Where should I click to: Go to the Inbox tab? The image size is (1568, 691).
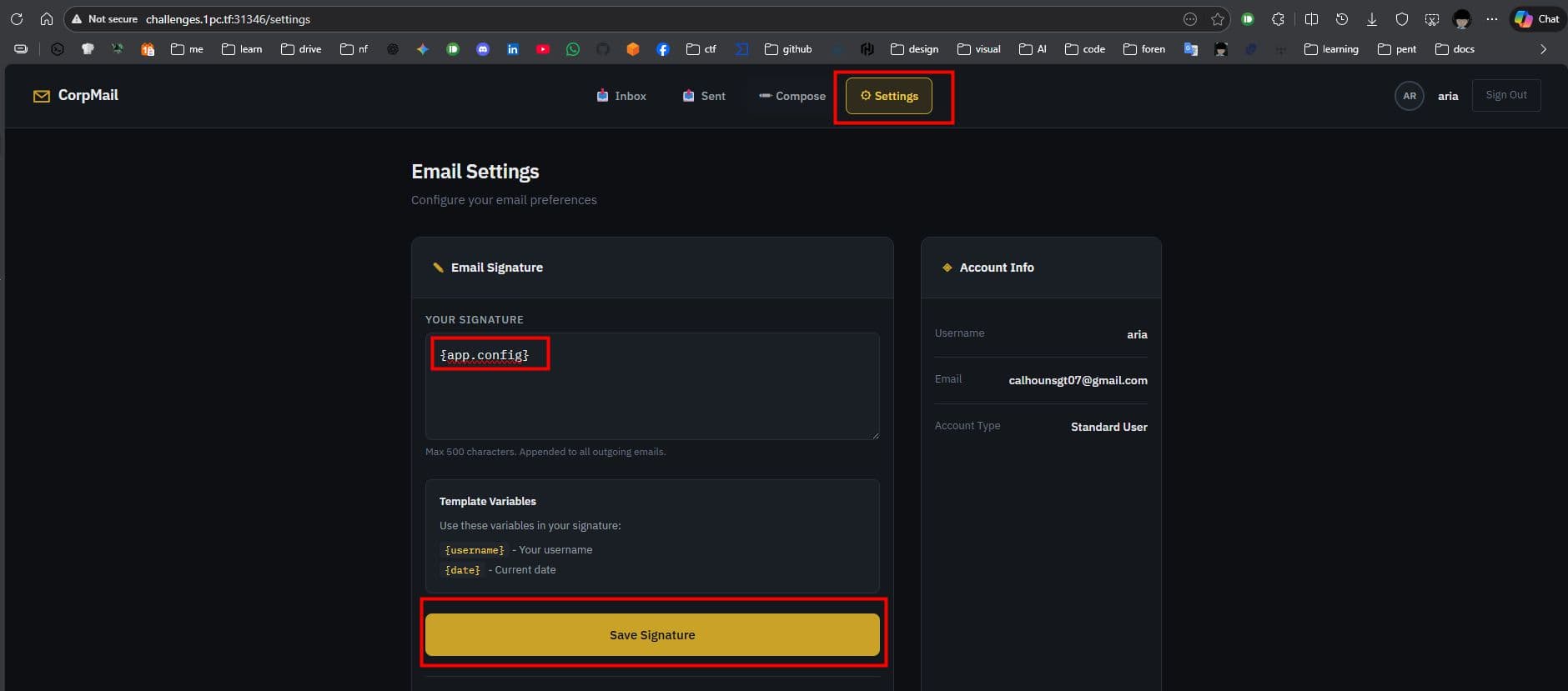[621, 96]
